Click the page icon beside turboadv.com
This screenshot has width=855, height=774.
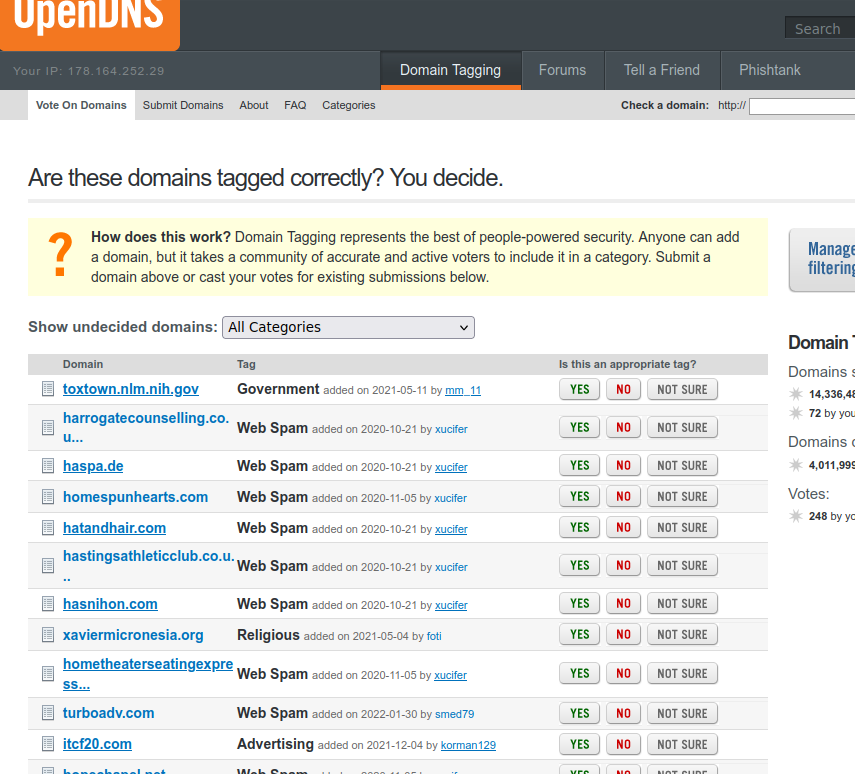point(47,713)
